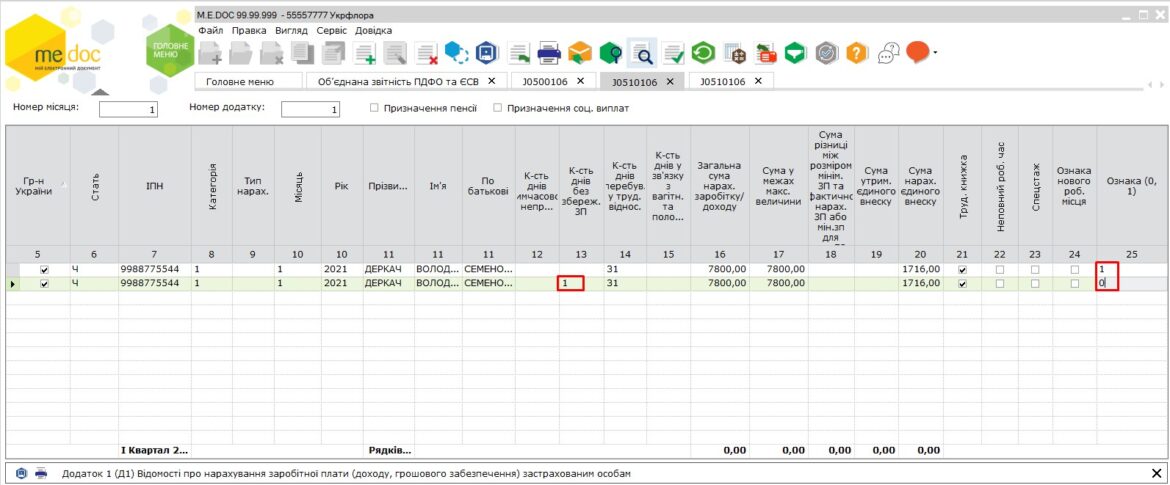This screenshot has height=485, width=1170.
Task: Click the printer icon in toolbar
Action: point(549,53)
